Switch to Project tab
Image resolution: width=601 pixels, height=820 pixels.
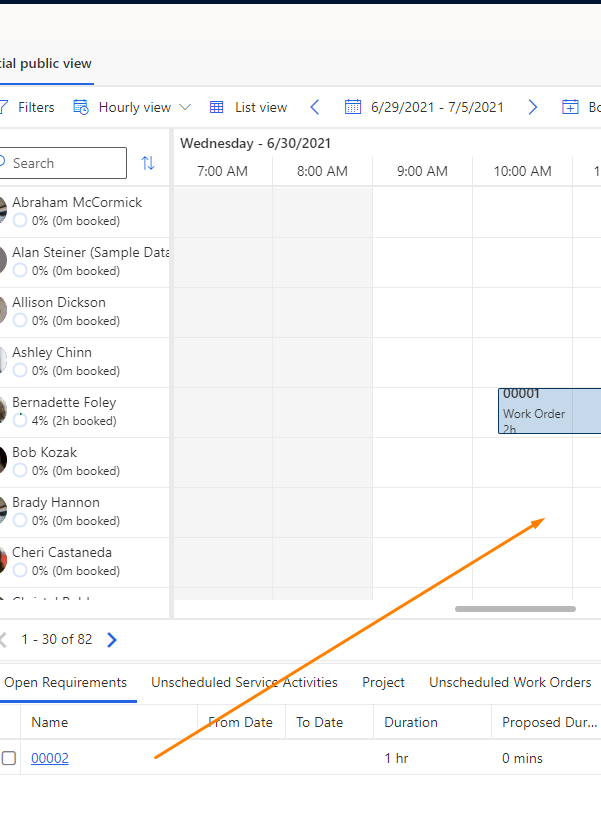pyautogui.click(x=383, y=682)
